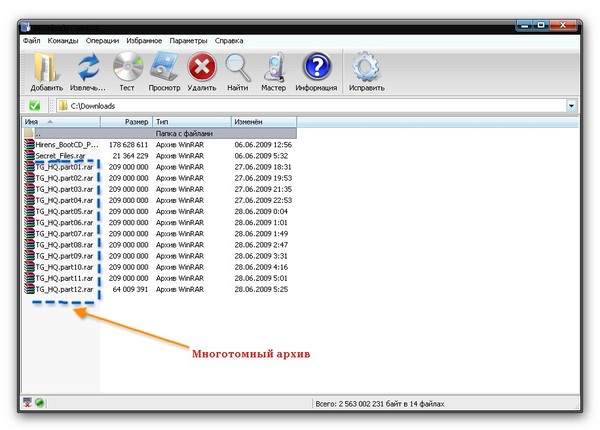
Task: Select file TG_HQ.part03.rar
Action: click(x=64, y=189)
